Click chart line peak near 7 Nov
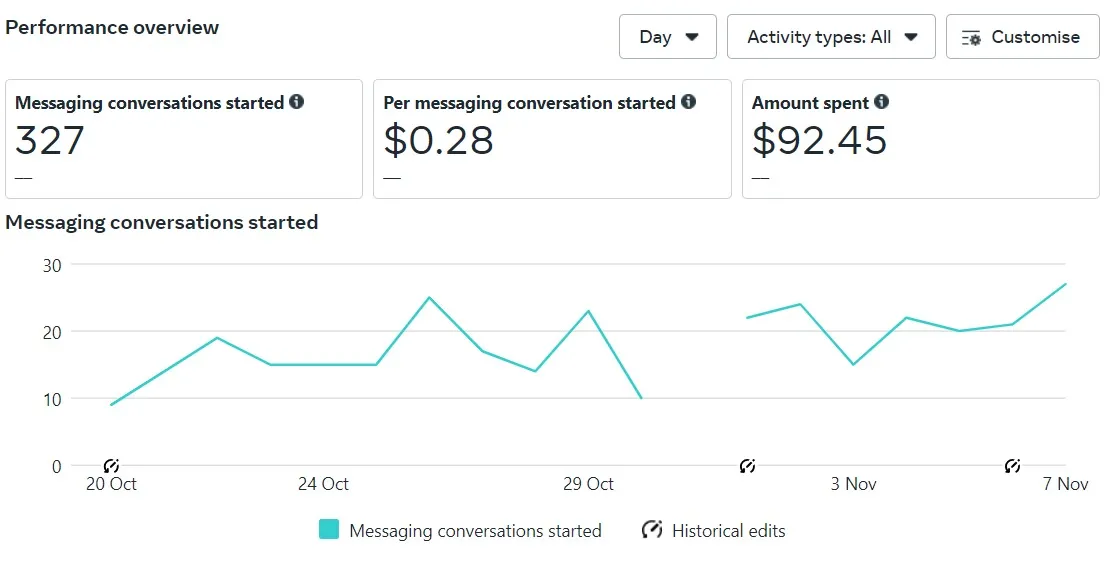 coord(1065,284)
